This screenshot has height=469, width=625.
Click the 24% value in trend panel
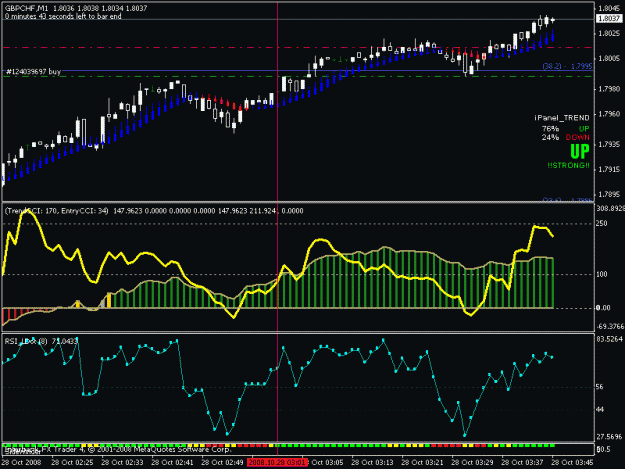coord(550,137)
